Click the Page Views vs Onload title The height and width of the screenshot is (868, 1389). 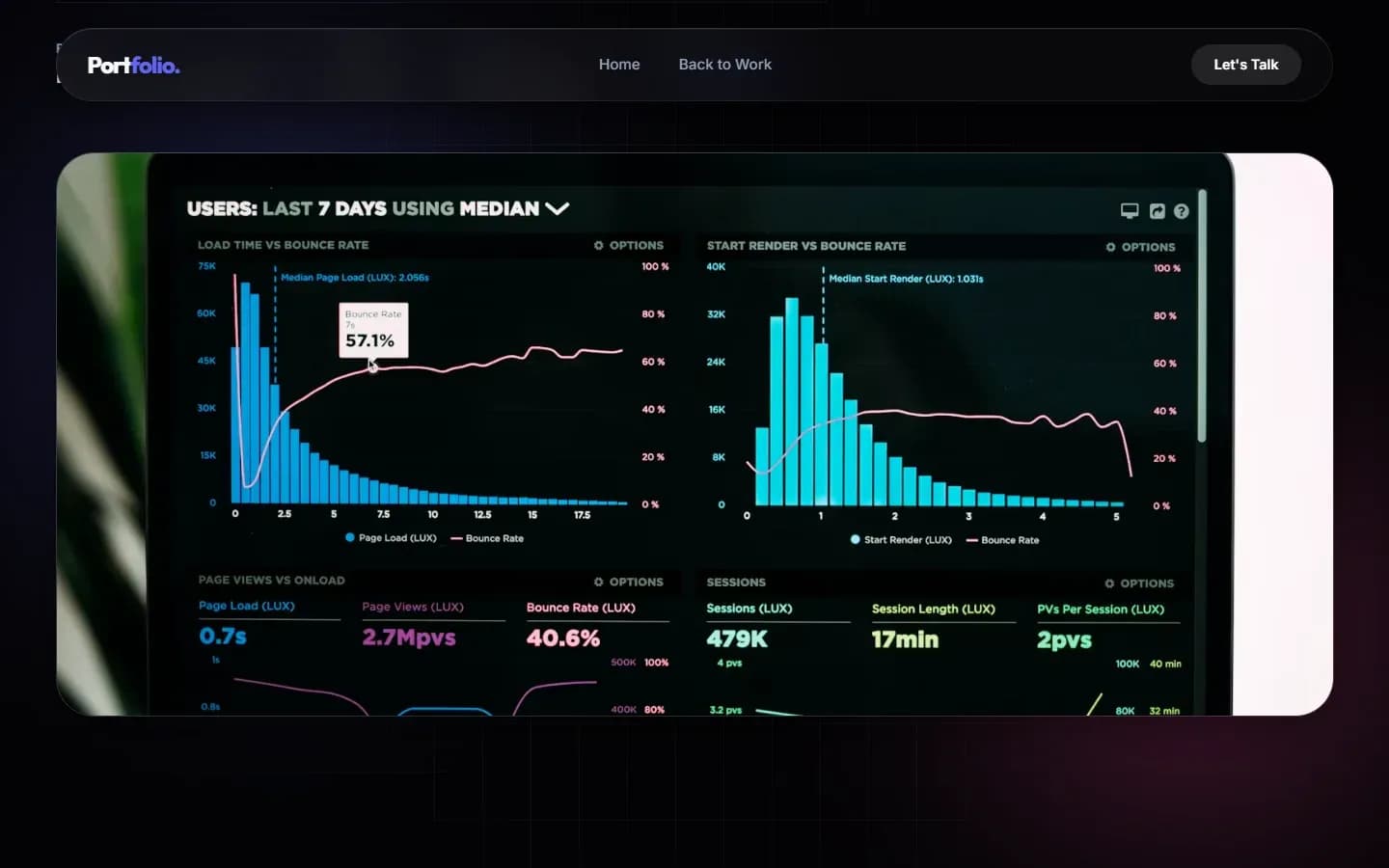click(272, 581)
